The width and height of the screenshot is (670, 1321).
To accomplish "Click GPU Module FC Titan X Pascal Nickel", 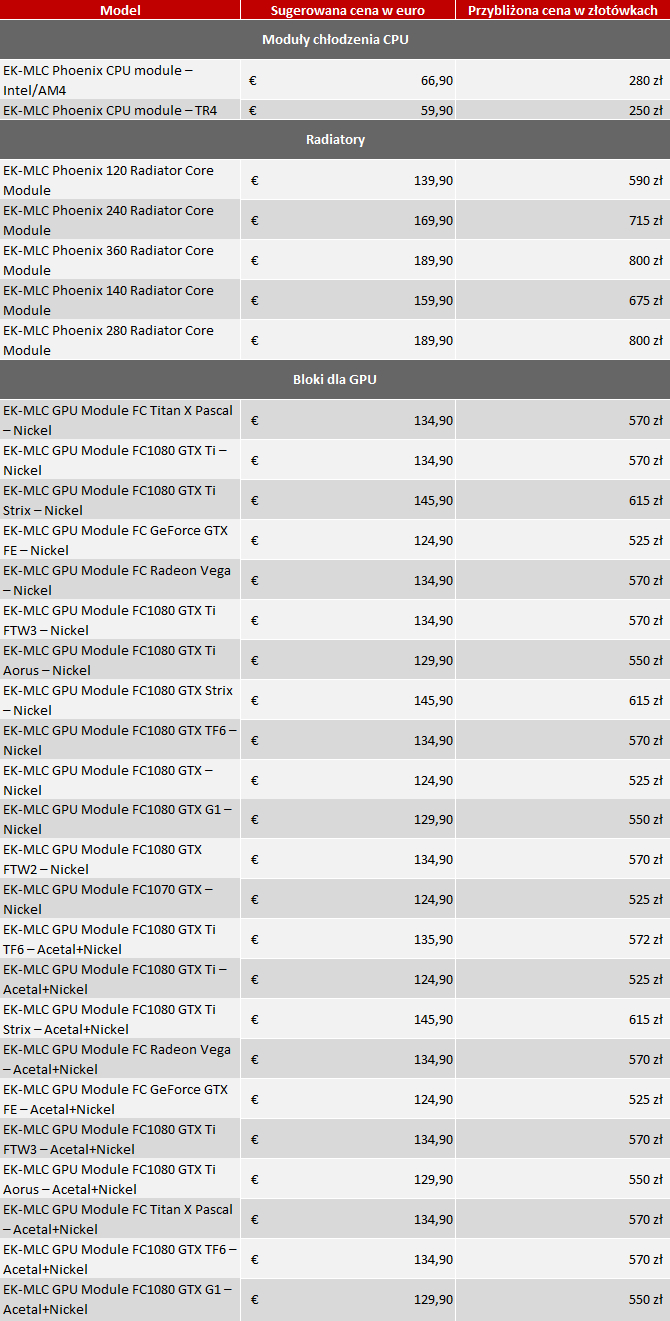I will (x=120, y=420).
